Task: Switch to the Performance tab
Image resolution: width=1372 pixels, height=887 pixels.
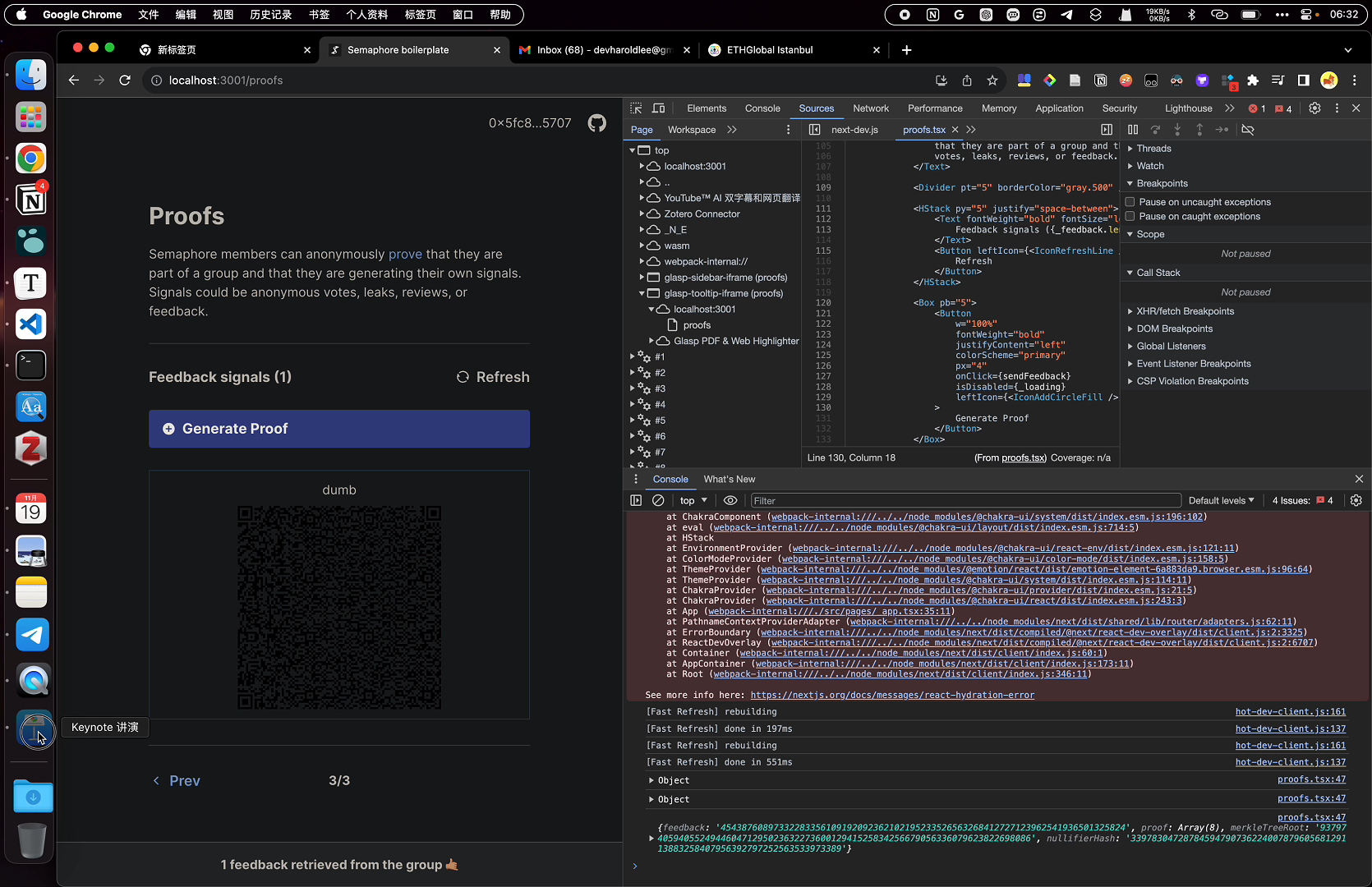Action: (x=935, y=108)
